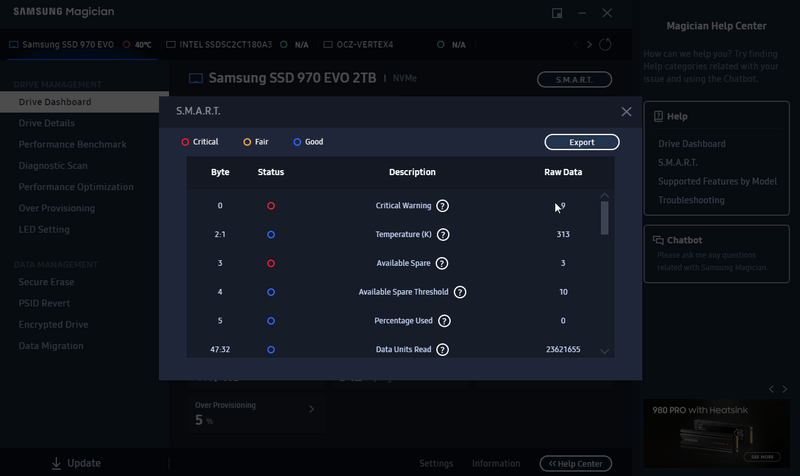
Task: Open Supported Features by Model help topic
Action: (x=717, y=182)
